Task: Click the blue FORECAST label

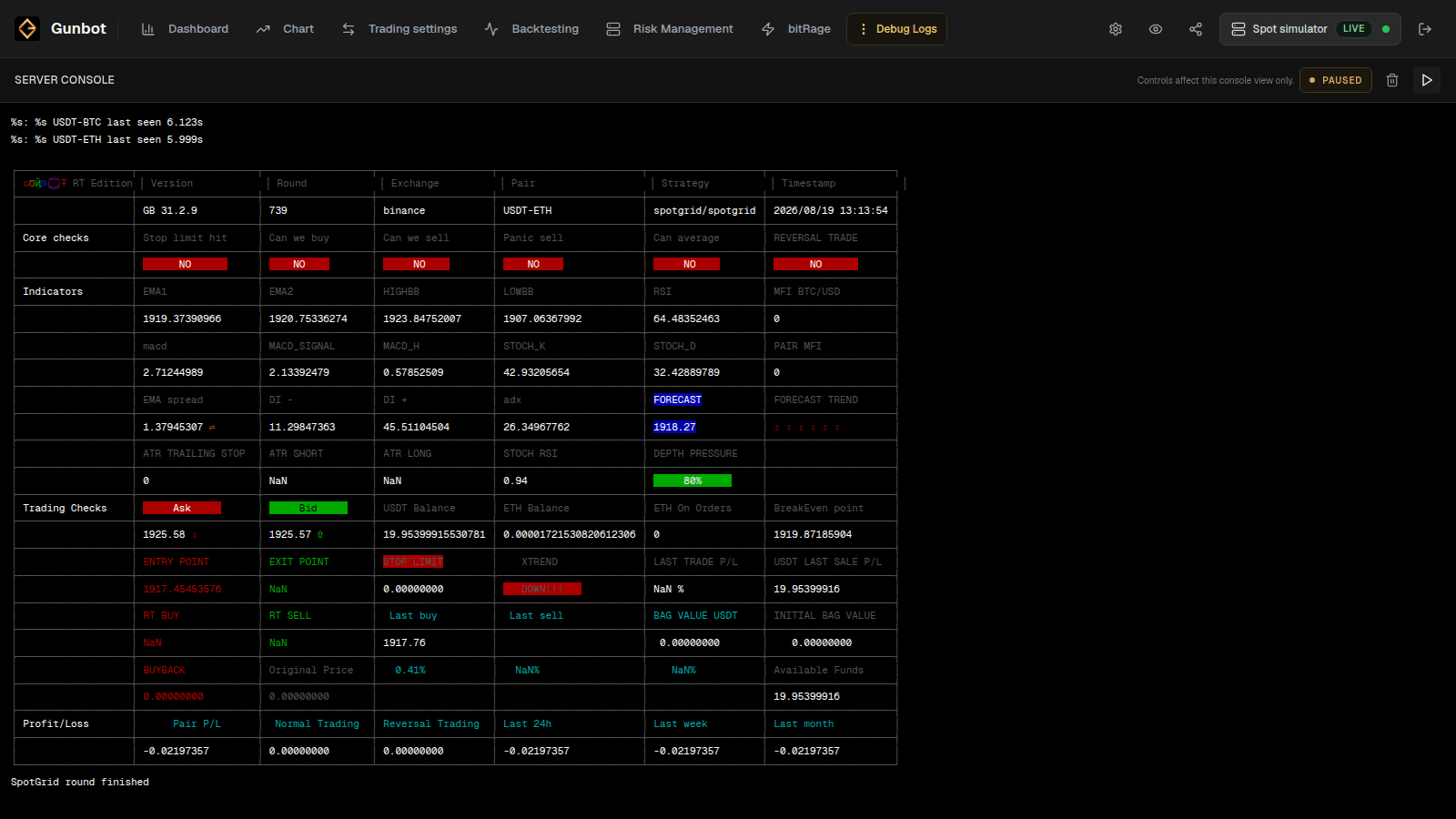Action: 678,399
